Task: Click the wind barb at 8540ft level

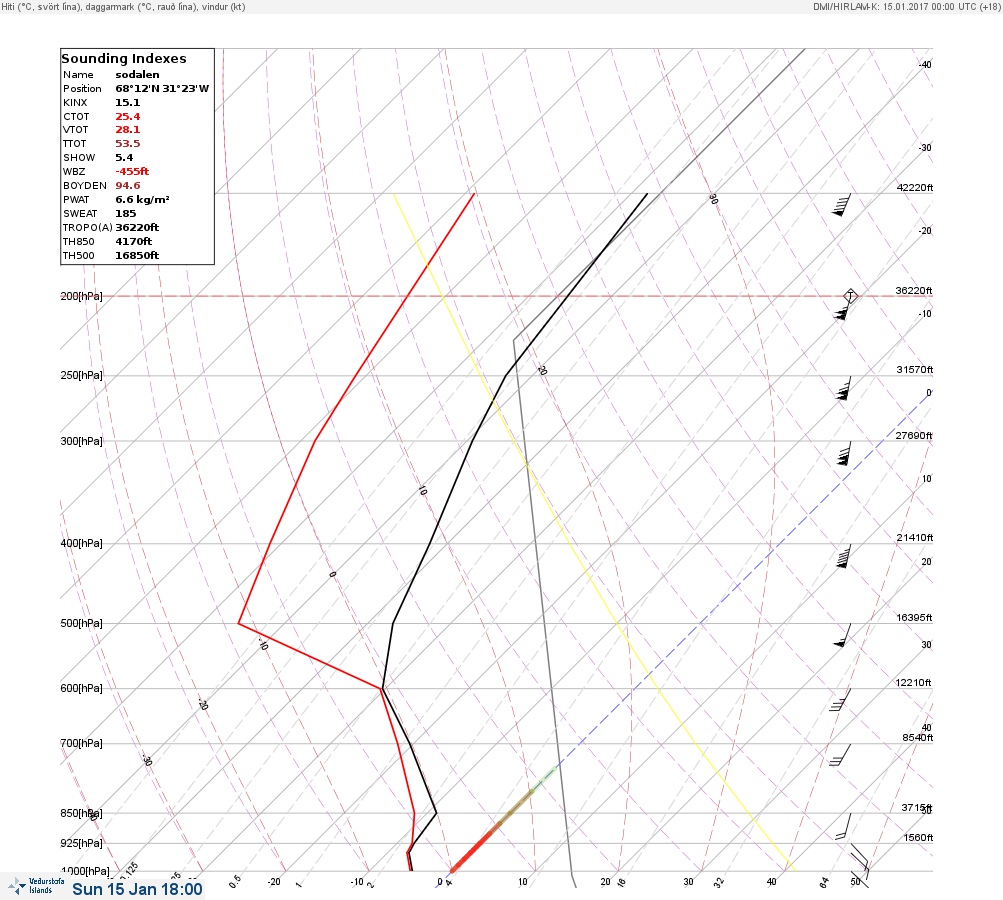Action: 841,755
